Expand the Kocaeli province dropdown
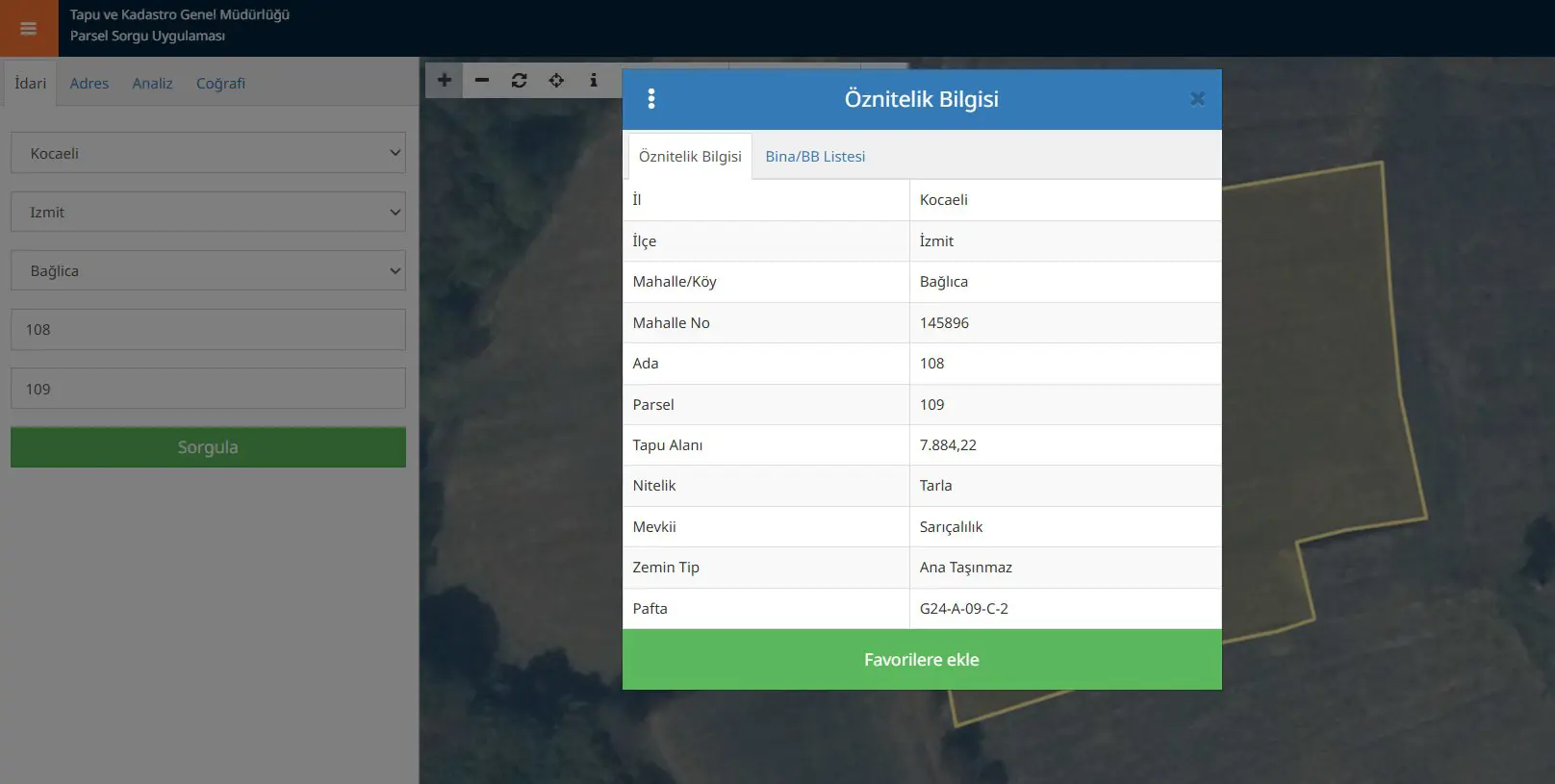Viewport: 1555px width, 784px height. click(x=208, y=153)
